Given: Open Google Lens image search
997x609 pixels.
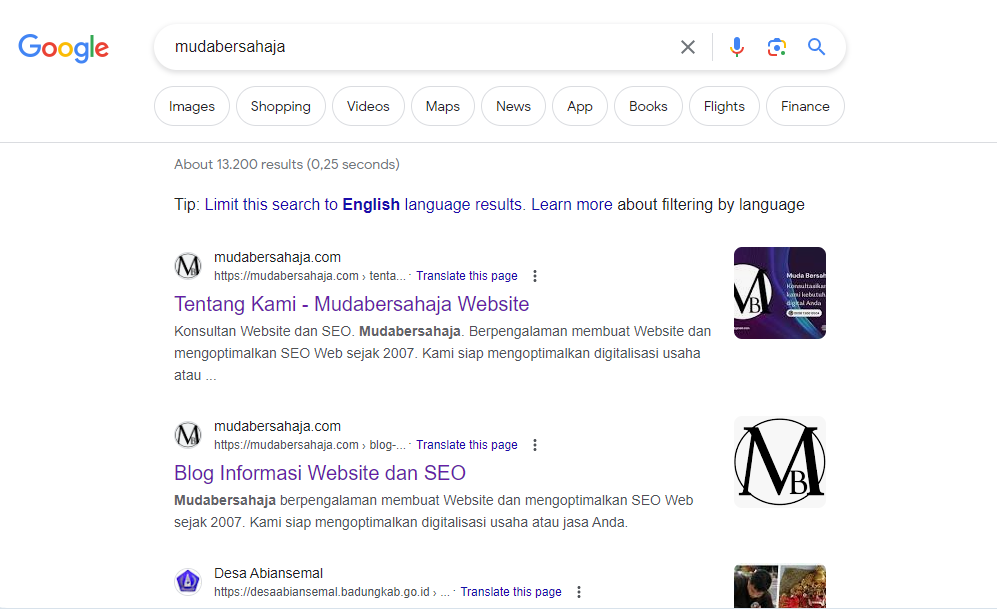Looking at the screenshot, I should point(777,47).
